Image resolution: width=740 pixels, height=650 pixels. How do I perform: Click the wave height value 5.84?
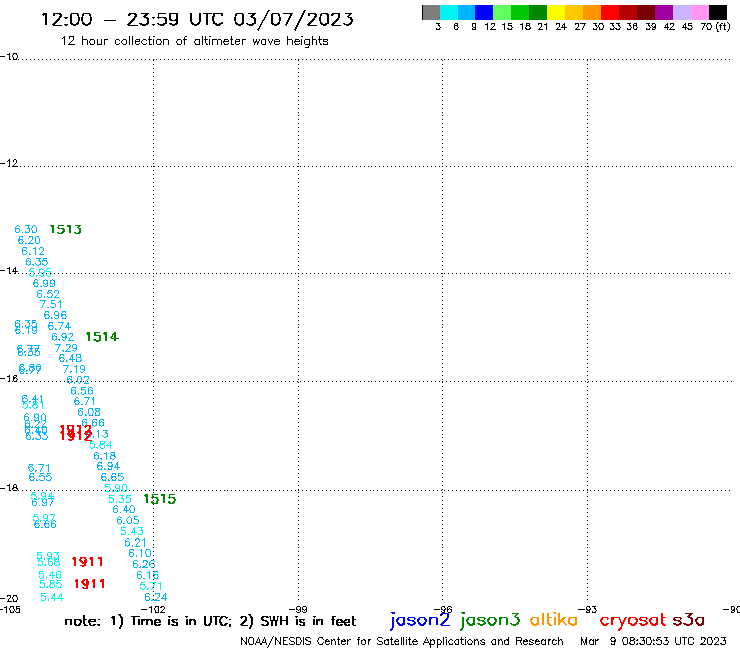click(101, 445)
